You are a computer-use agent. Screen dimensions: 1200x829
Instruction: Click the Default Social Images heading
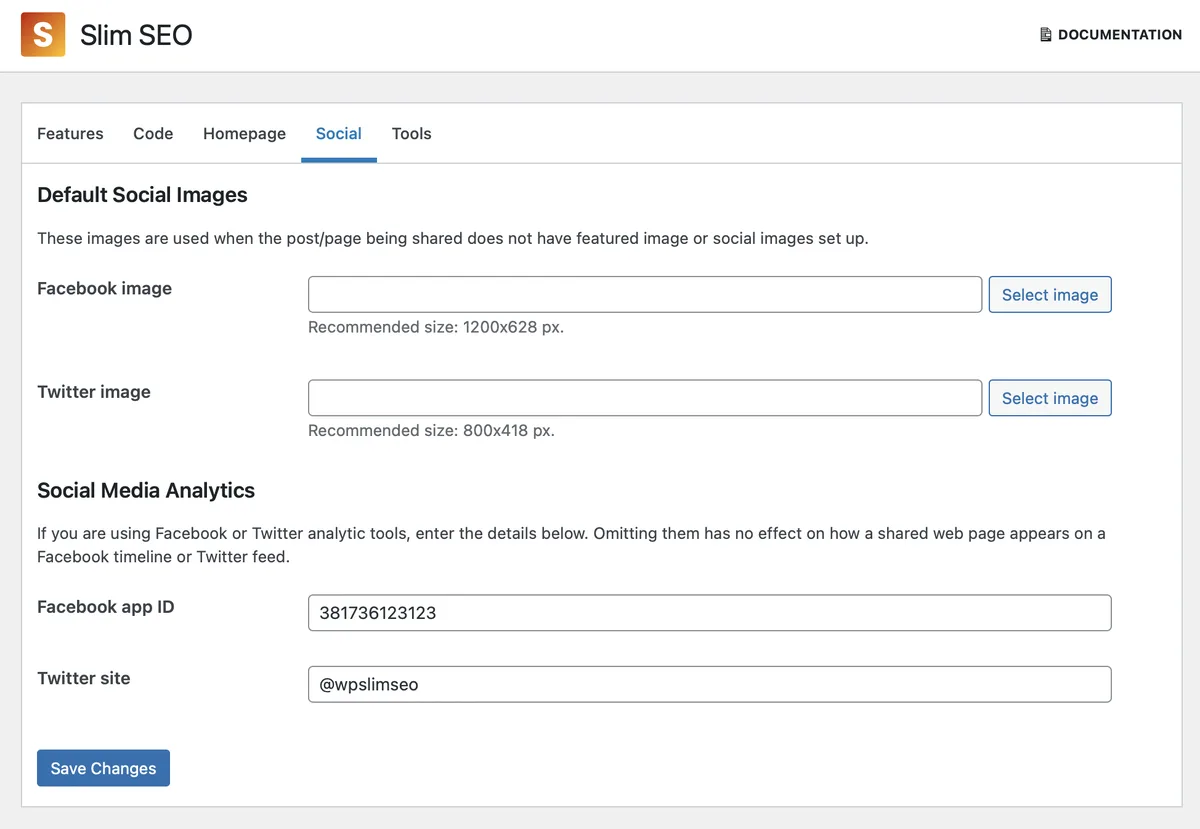(x=142, y=195)
